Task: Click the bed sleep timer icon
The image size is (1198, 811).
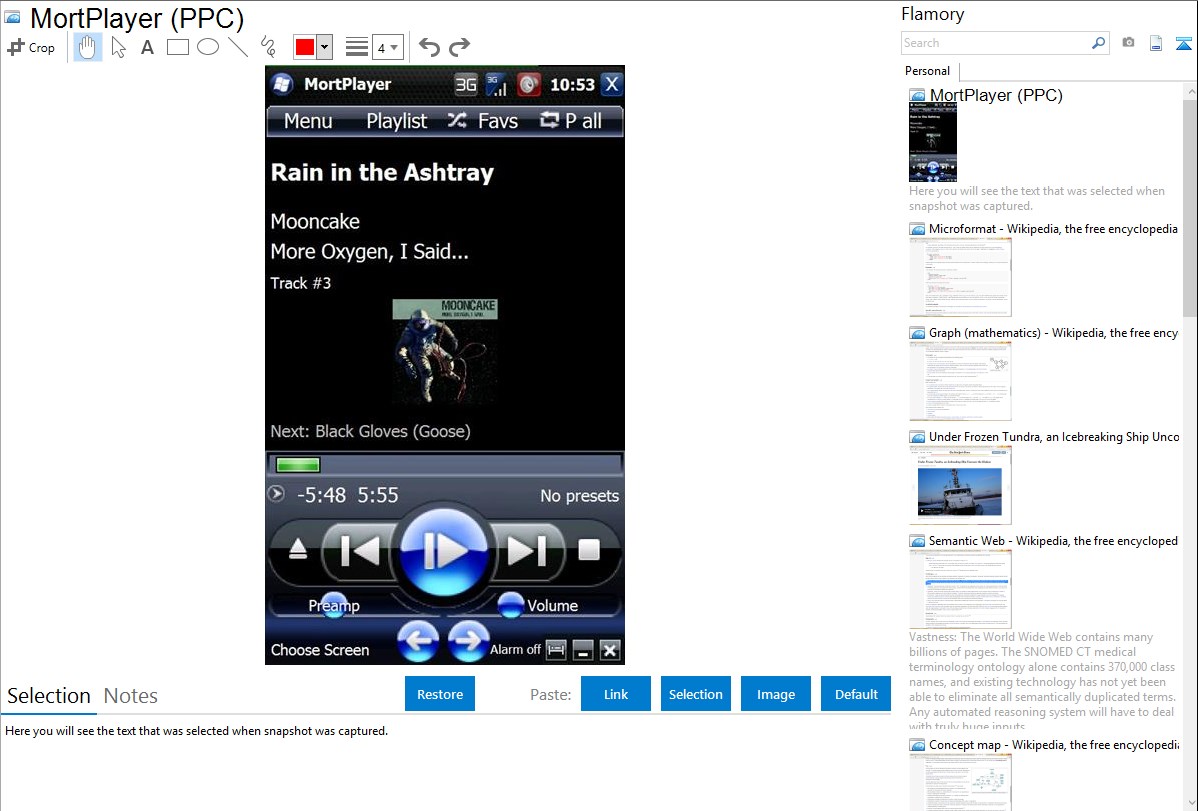Action: click(556, 650)
